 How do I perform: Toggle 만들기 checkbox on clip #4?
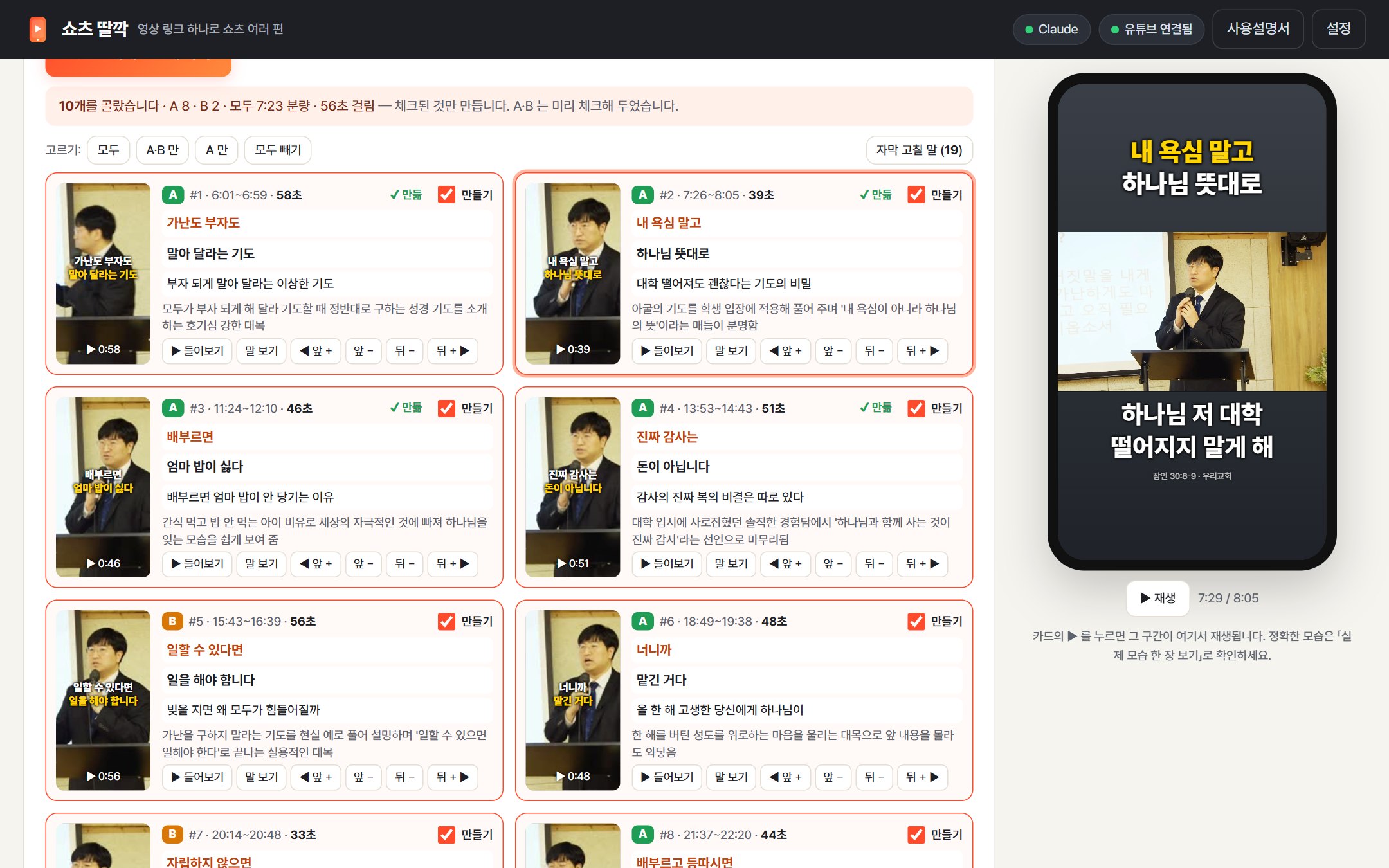pos(916,408)
